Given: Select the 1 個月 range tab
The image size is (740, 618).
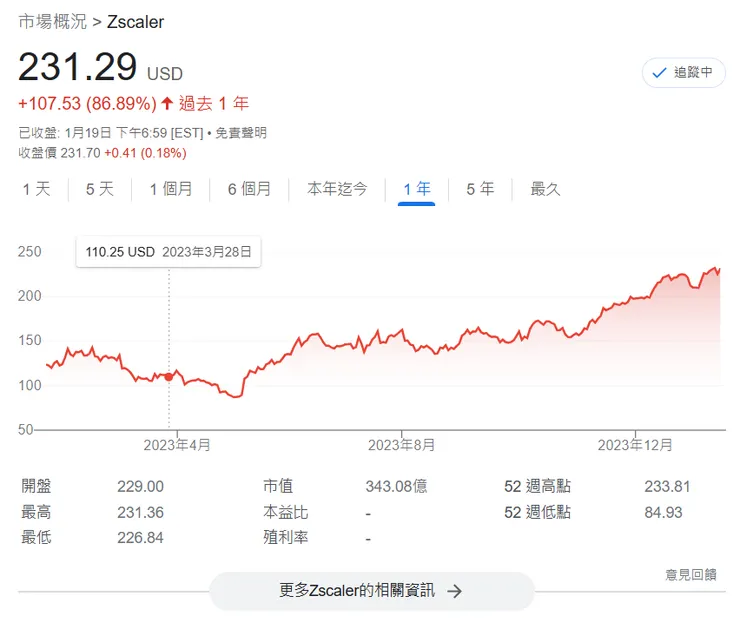Looking at the screenshot, I should click(x=171, y=189).
